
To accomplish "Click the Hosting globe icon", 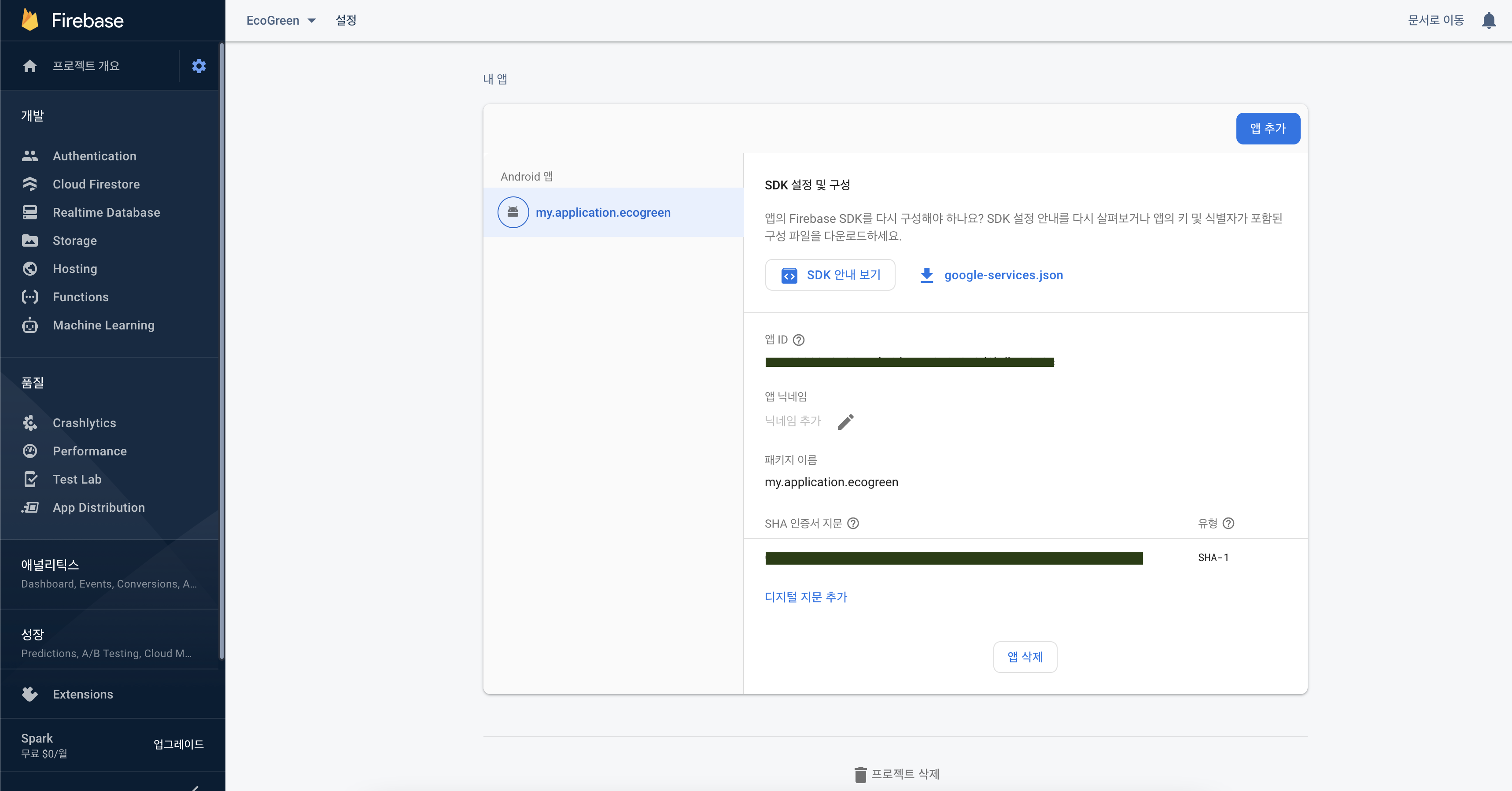I will (x=30, y=269).
